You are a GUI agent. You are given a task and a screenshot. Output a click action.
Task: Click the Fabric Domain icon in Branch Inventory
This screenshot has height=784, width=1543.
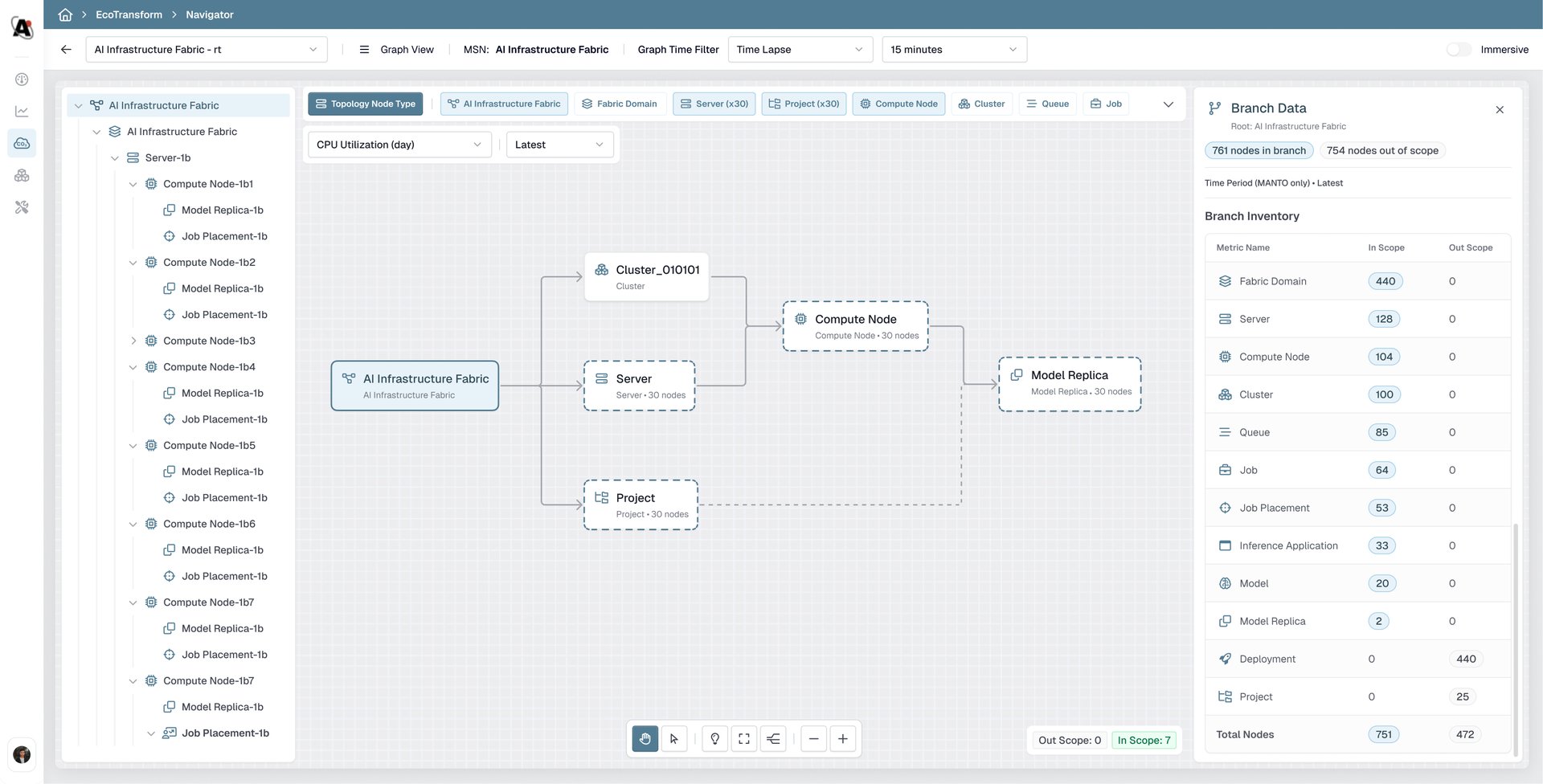tap(1225, 281)
